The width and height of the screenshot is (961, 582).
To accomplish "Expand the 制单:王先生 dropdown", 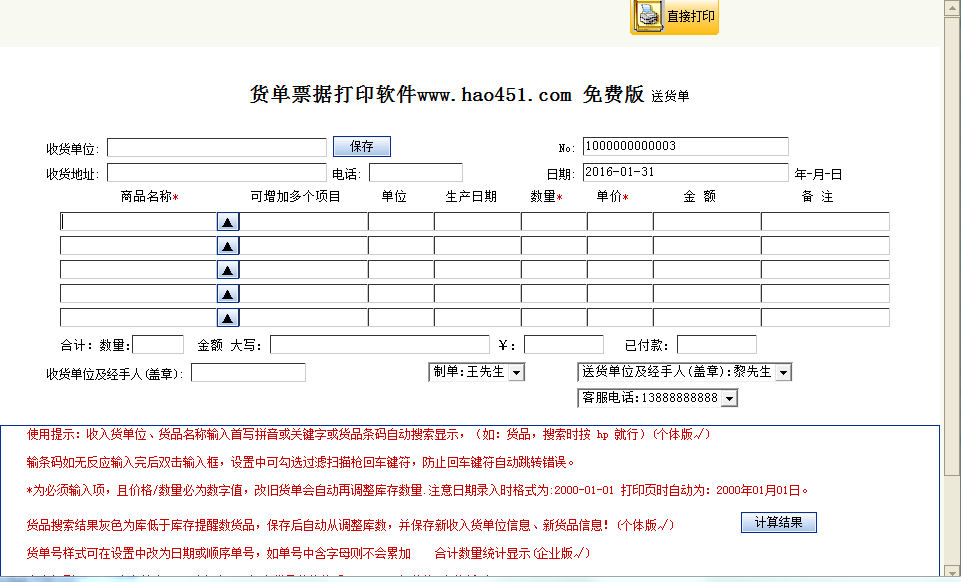I will pyautogui.click(x=517, y=372).
